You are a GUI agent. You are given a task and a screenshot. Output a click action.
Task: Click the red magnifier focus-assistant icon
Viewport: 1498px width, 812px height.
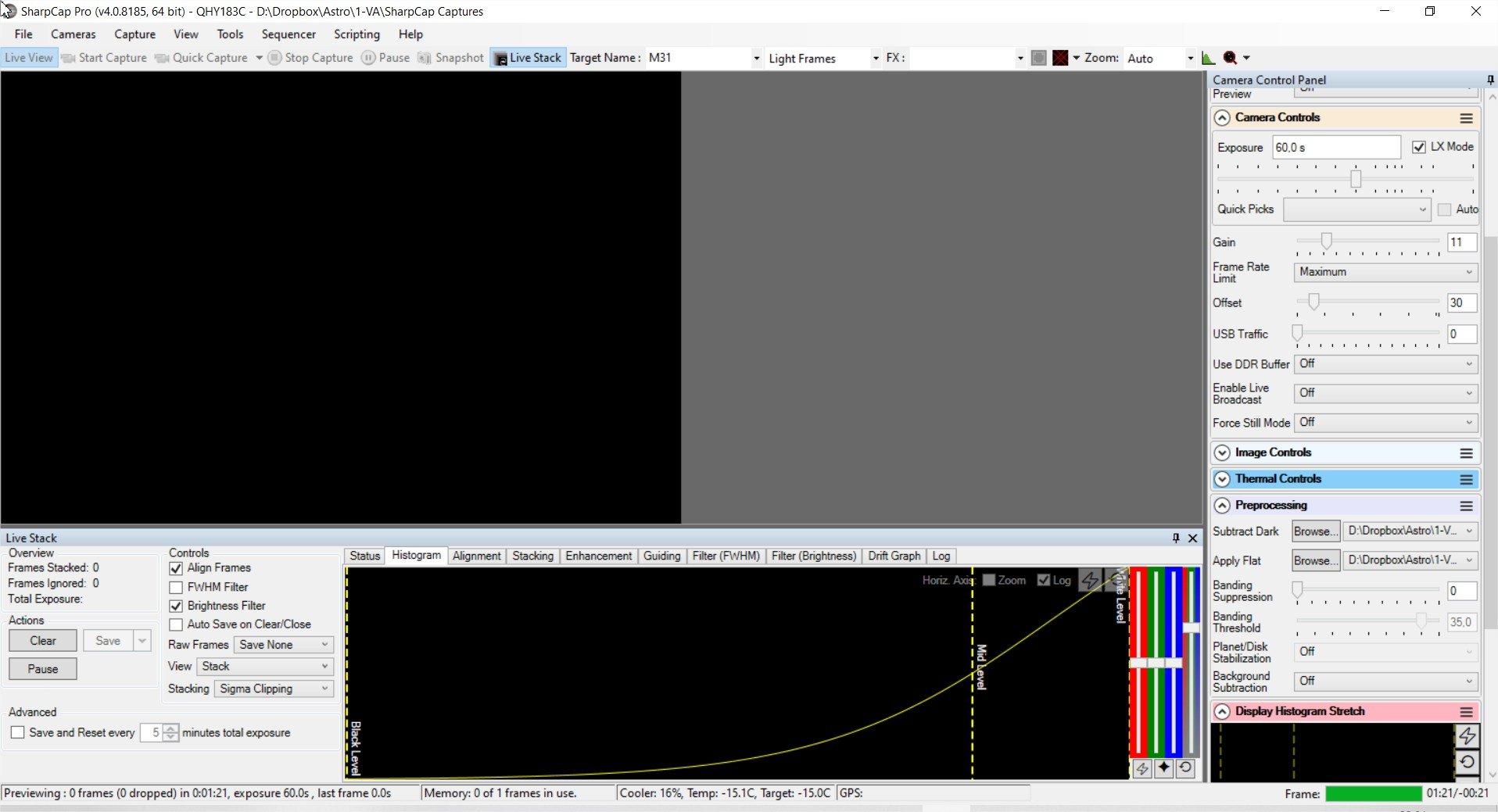(1230, 58)
